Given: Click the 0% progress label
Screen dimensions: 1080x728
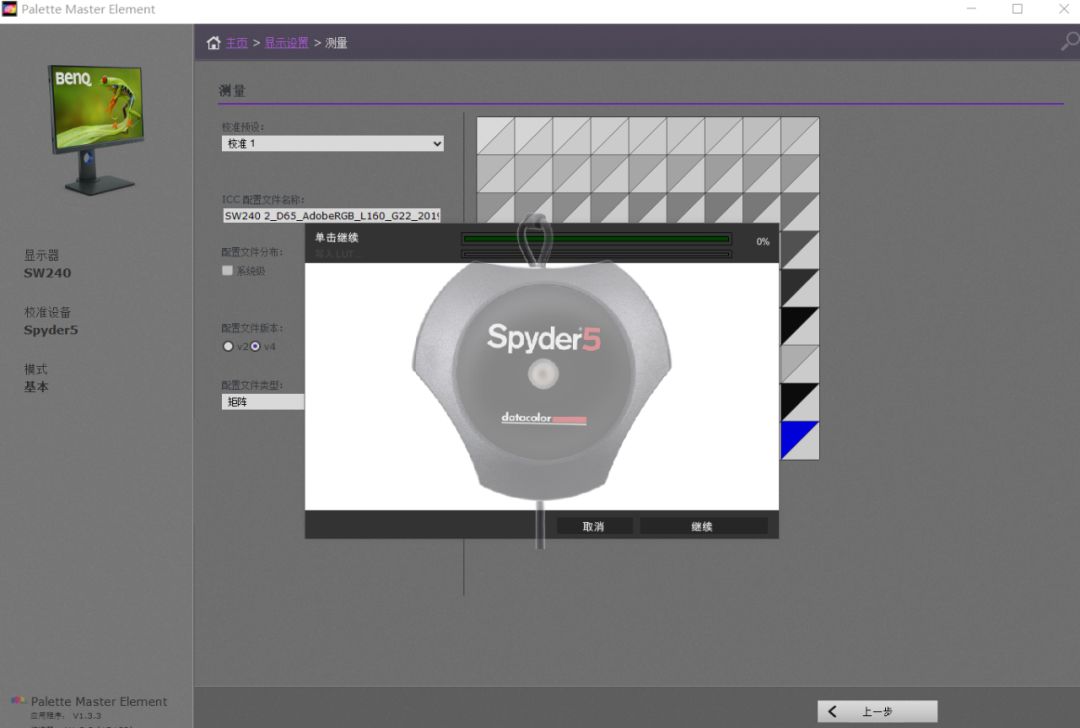Looking at the screenshot, I should (762, 242).
